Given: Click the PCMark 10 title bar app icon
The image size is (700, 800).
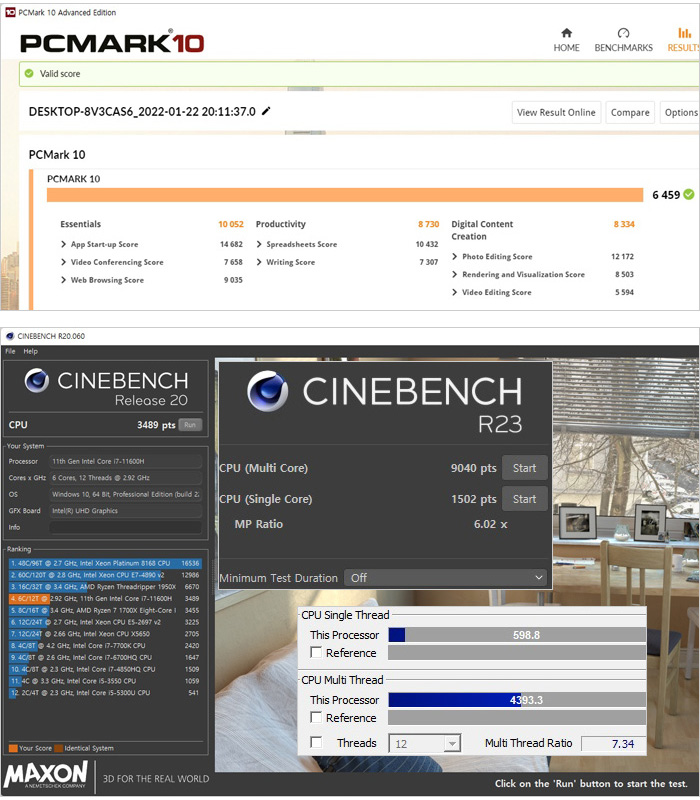Looking at the screenshot, I should click(x=10, y=12).
